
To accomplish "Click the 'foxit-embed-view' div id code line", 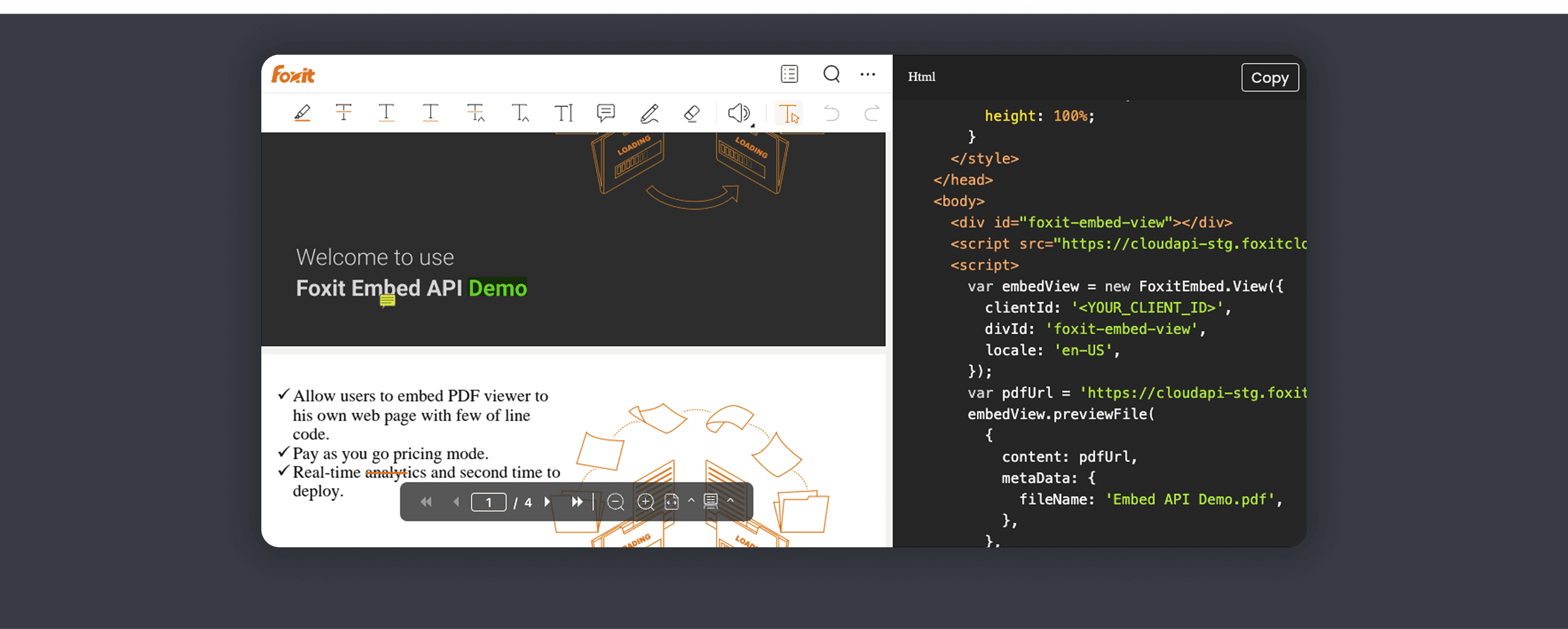I will [1092, 223].
